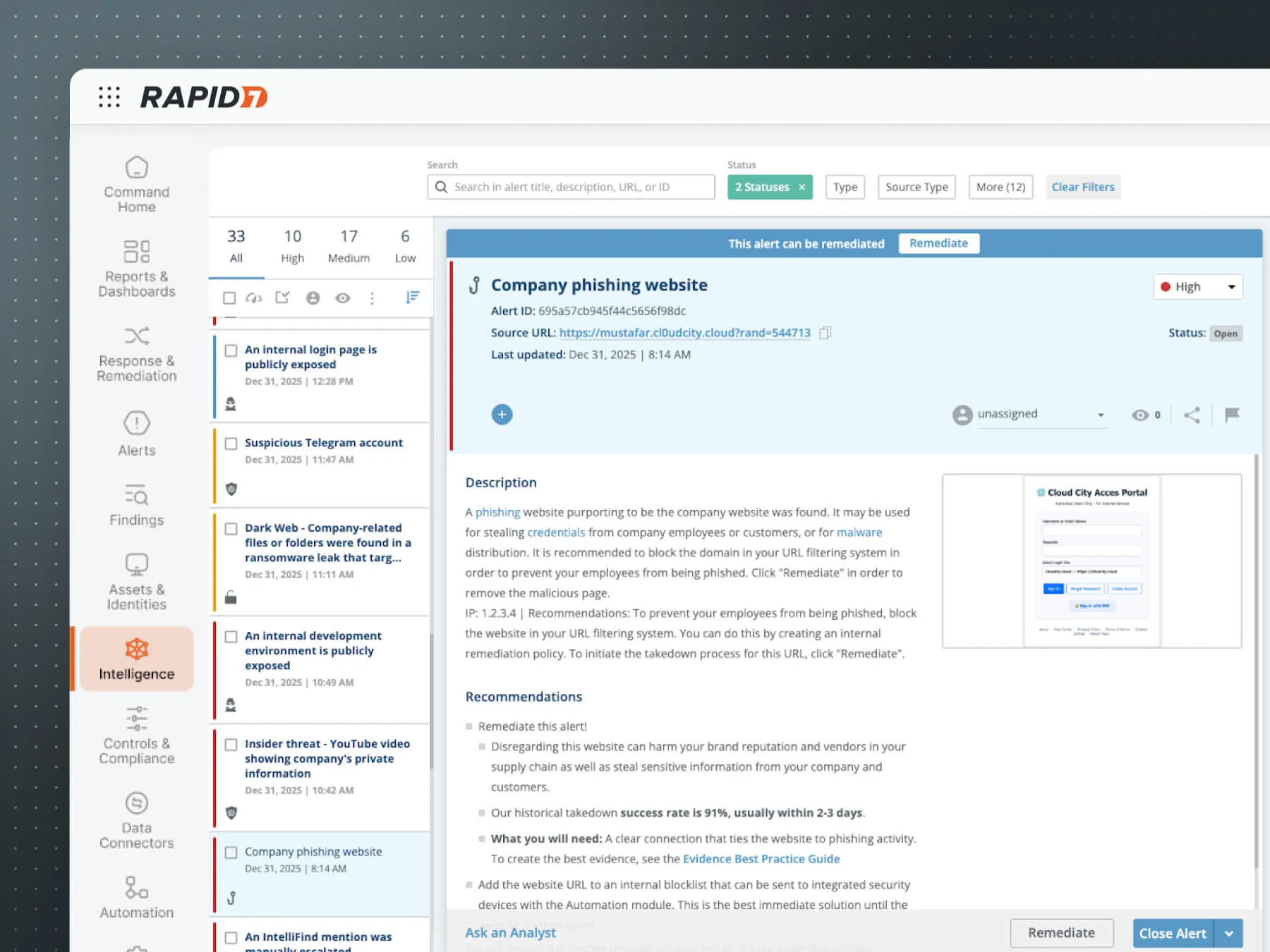Open the severity dropdown showing High
This screenshot has height=952, width=1270.
[1197, 286]
